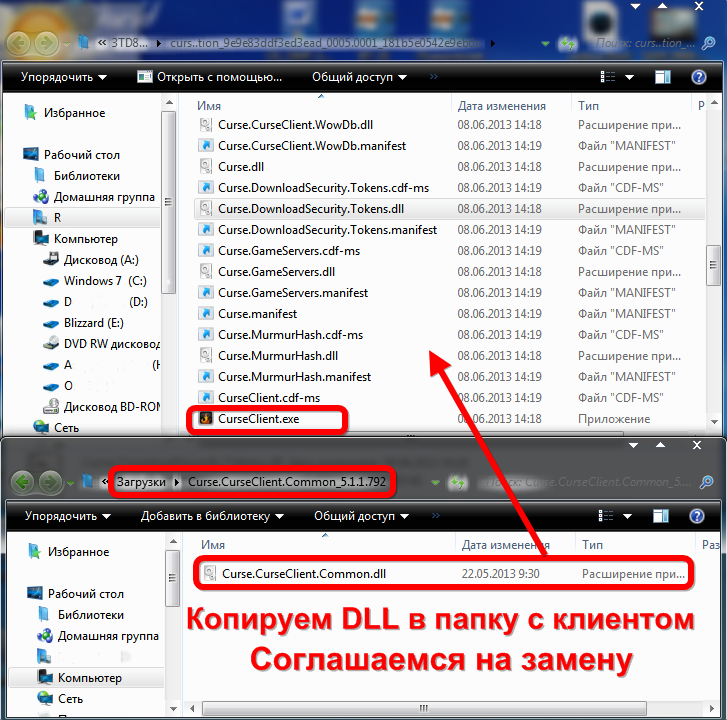Sort by Дата изменения column in upper window
This screenshot has height=720, width=727.
coord(502,105)
